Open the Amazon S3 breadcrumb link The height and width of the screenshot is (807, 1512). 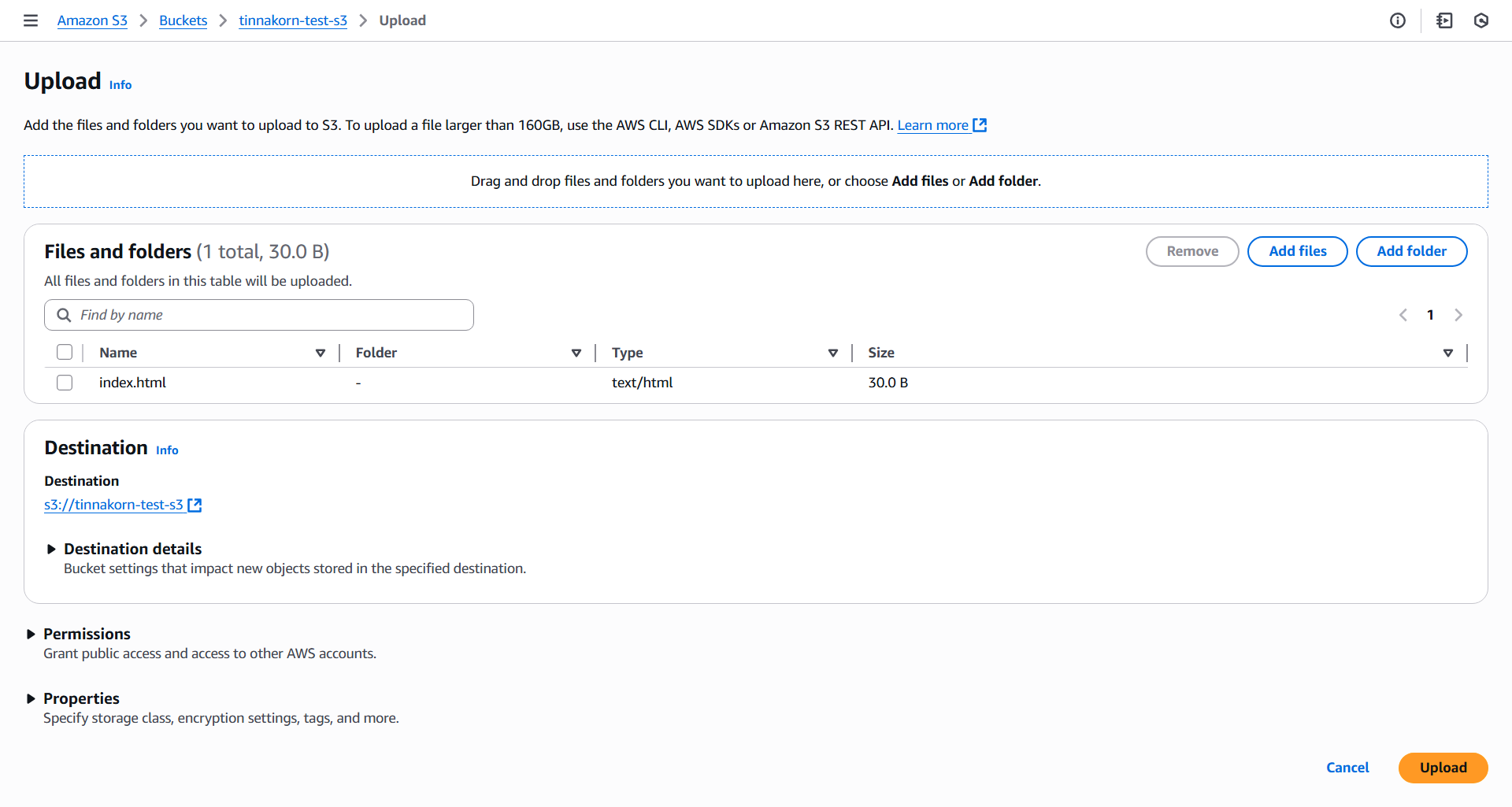92,20
